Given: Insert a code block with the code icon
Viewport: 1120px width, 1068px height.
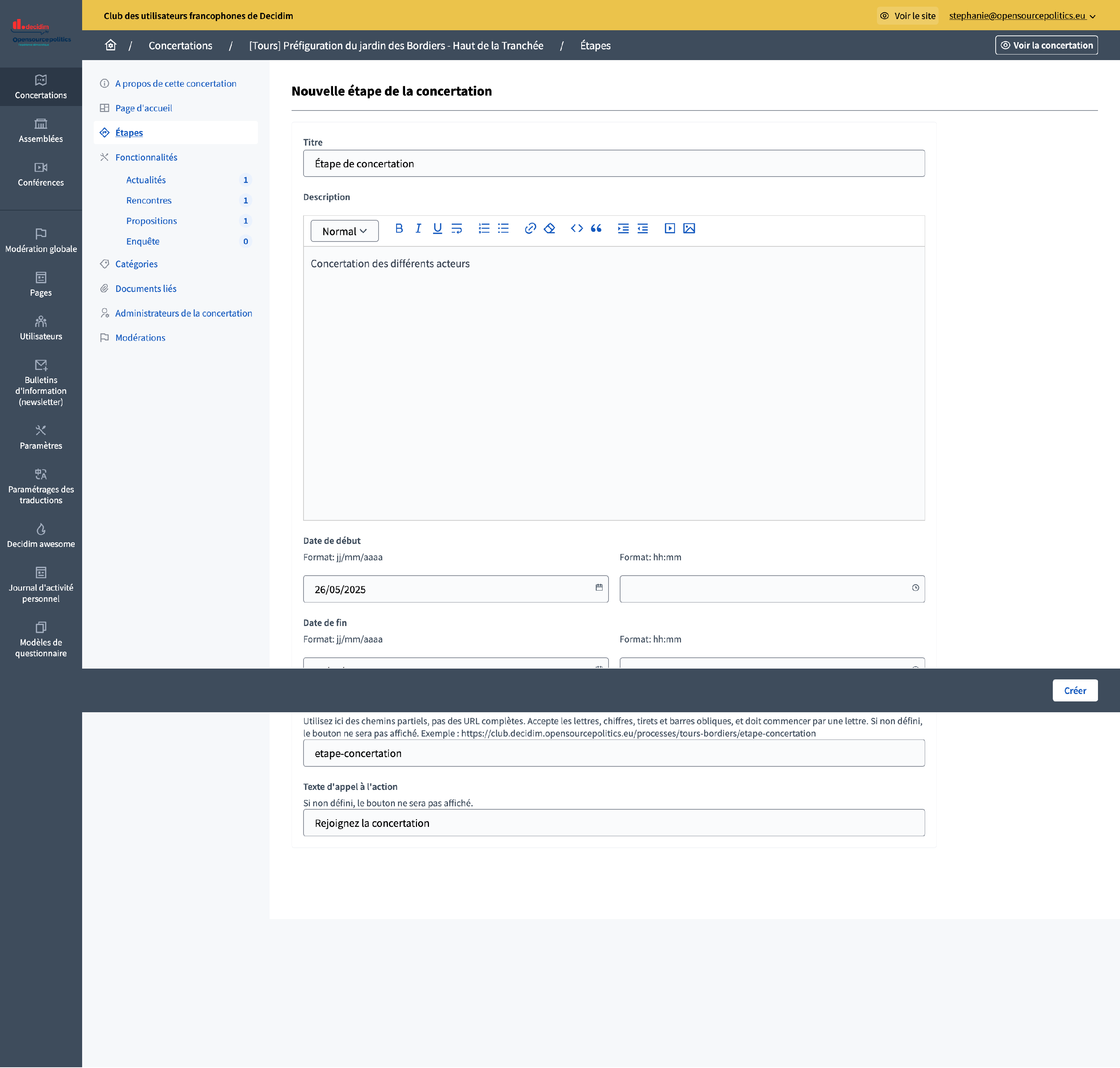Looking at the screenshot, I should [577, 228].
